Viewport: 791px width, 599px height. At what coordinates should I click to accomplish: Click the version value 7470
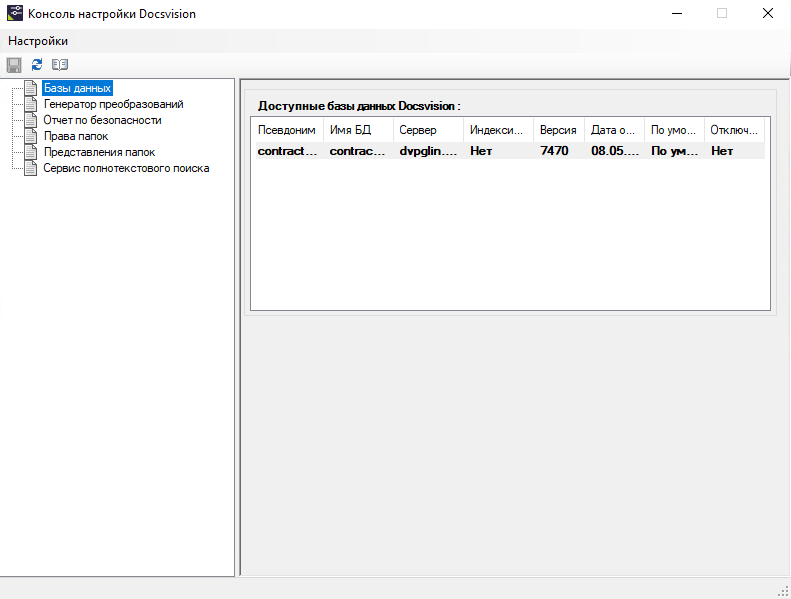coord(554,151)
